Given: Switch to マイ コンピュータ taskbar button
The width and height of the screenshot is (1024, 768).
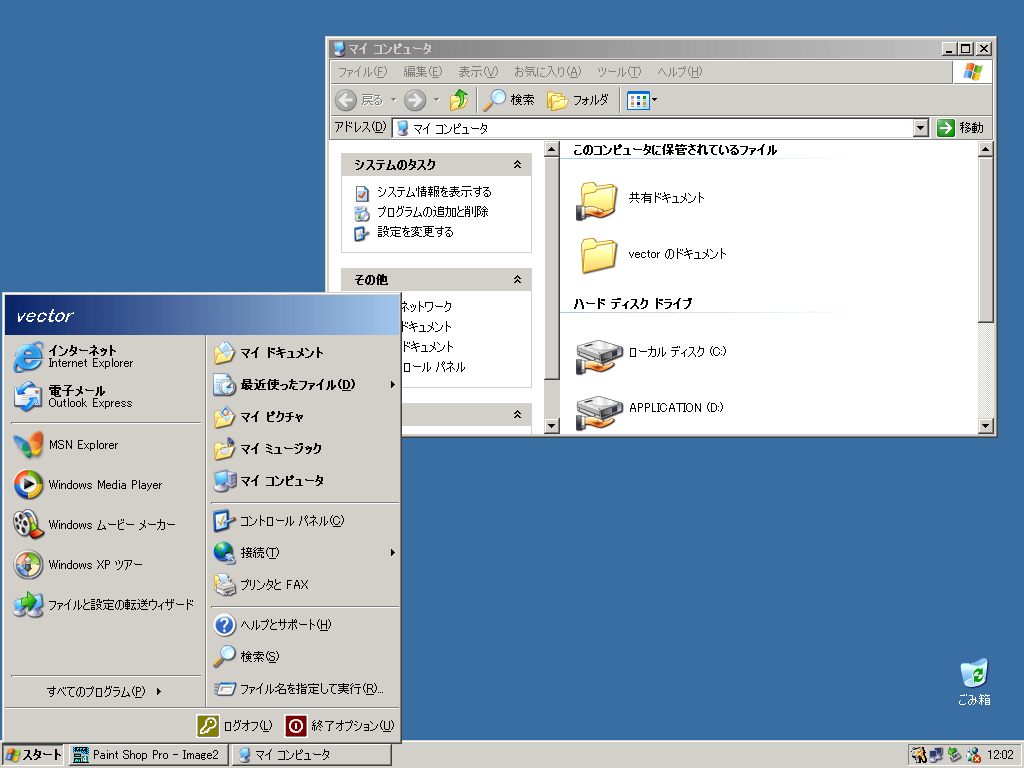Looking at the screenshot, I should click(x=312, y=755).
